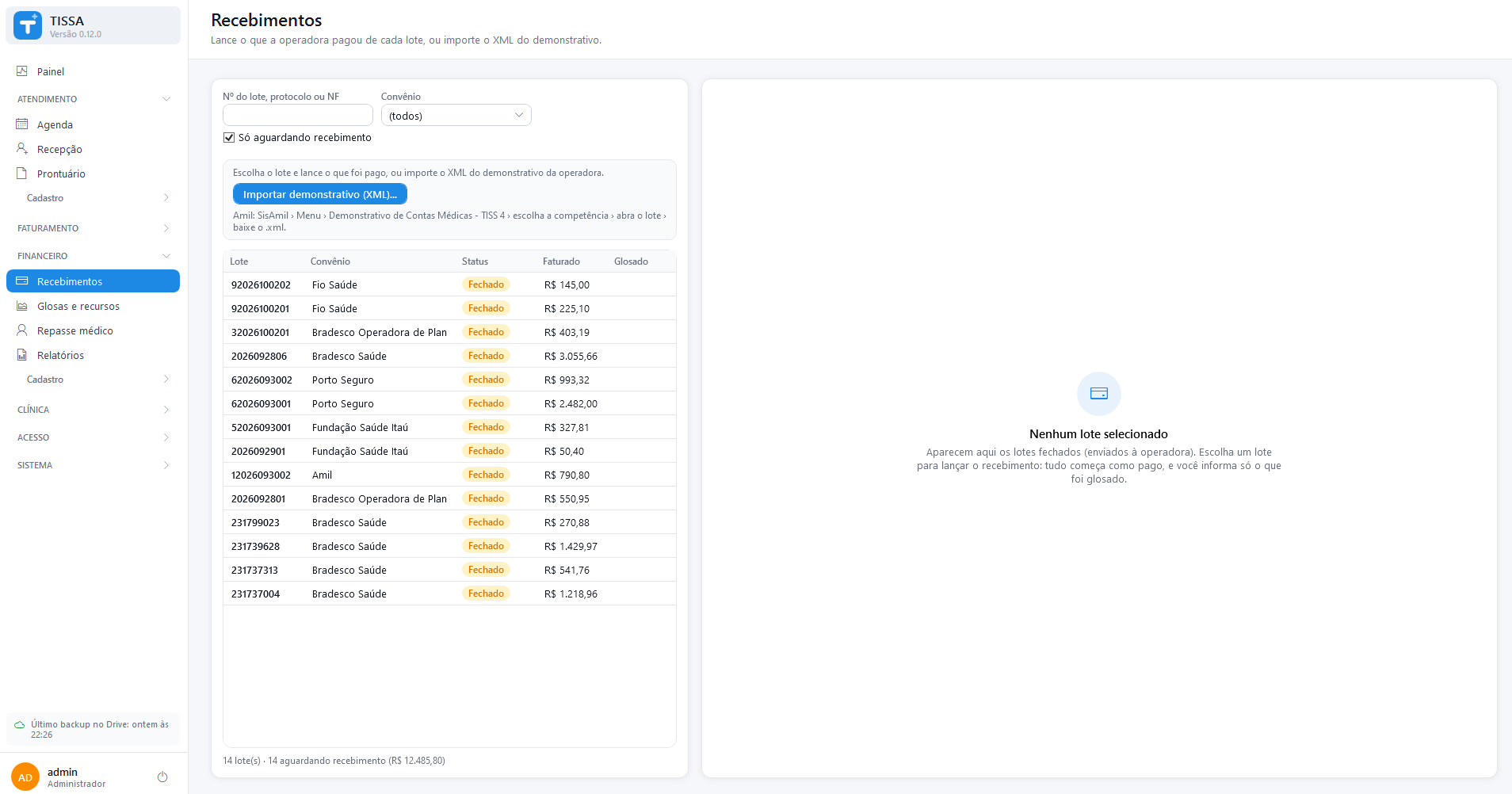Screen dimensions: 1512x794
Task: Open Recepção person icon
Action: click(22, 149)
